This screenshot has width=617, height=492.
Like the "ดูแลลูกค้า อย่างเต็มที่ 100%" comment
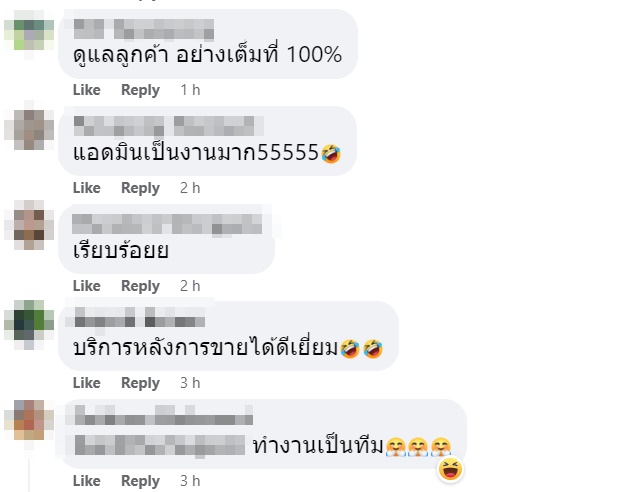[x=87, y=90]
